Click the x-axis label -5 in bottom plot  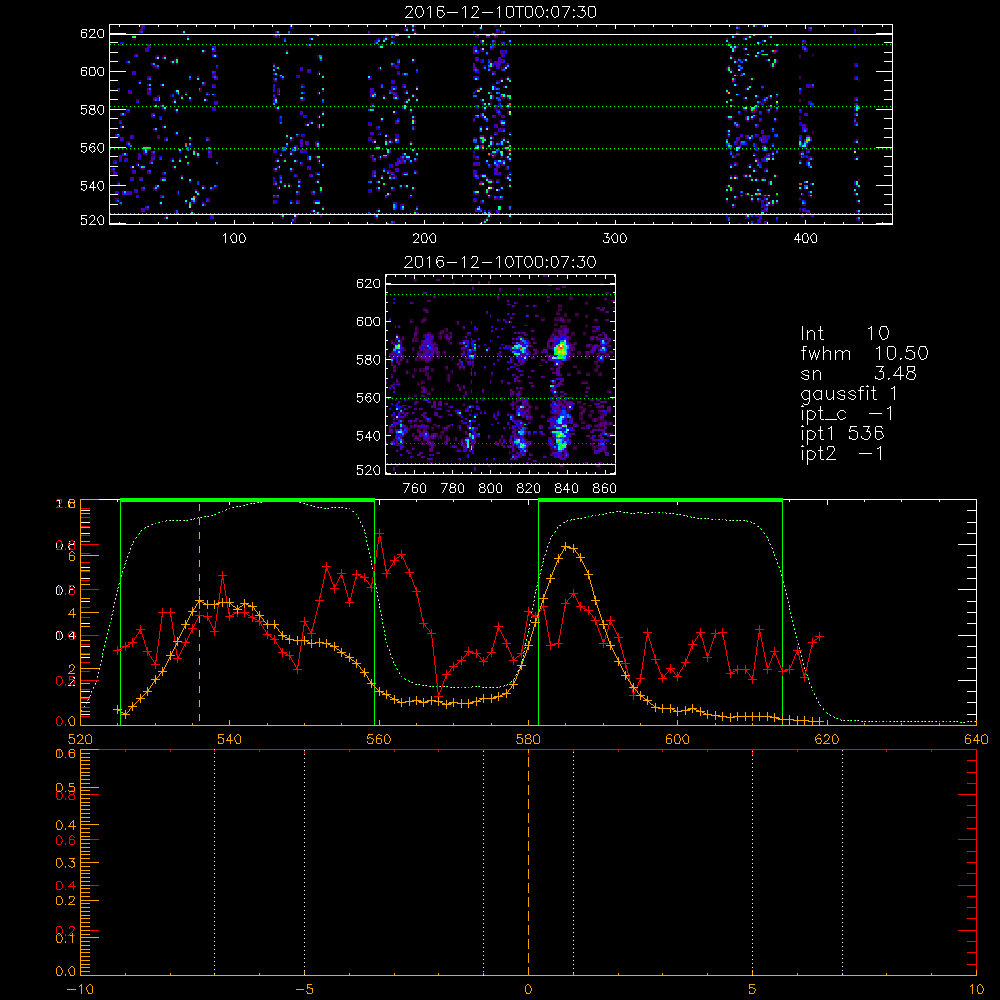305,990
